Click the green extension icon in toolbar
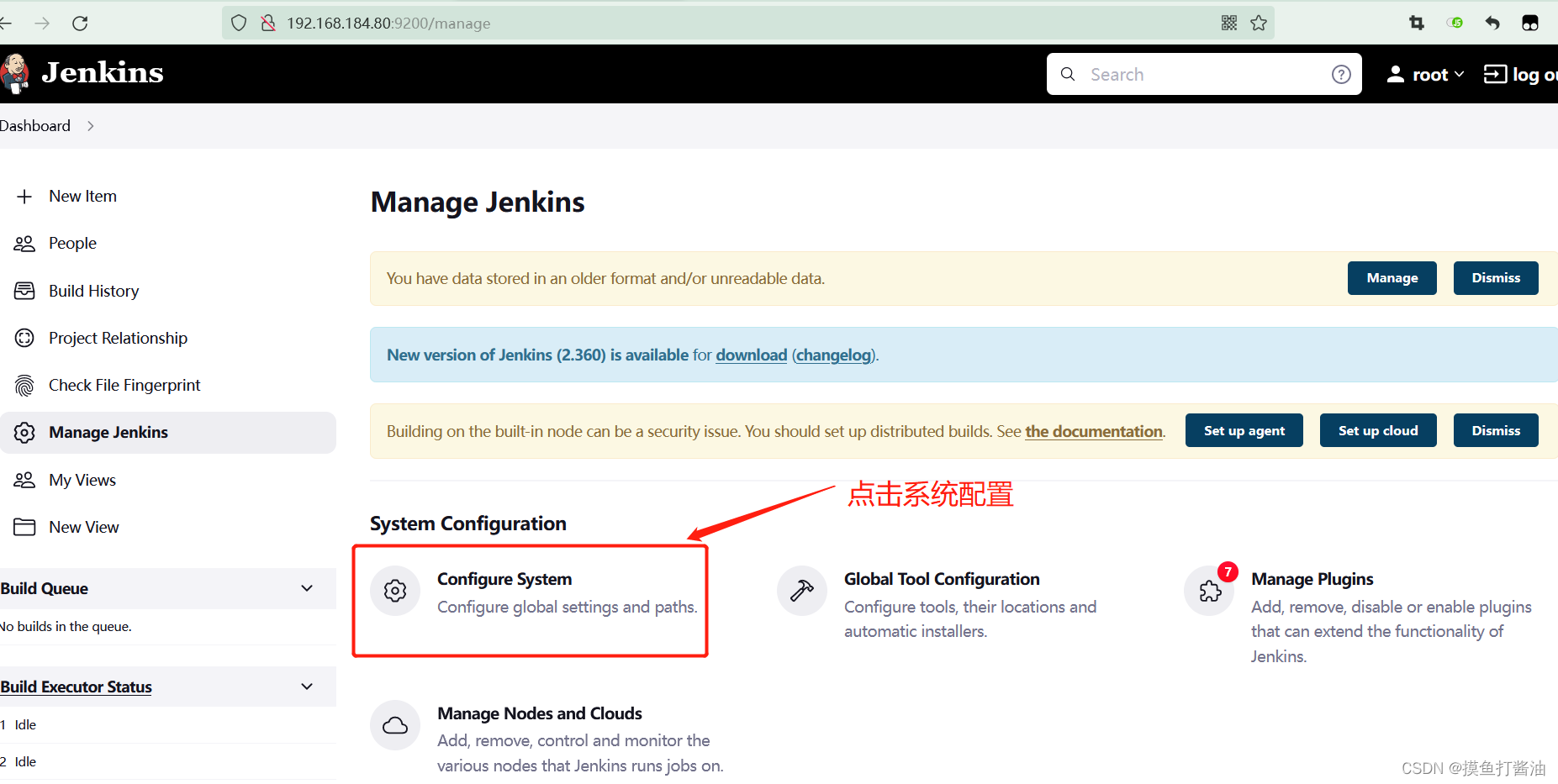The image size is (1558, 784). click(1455, 23)
